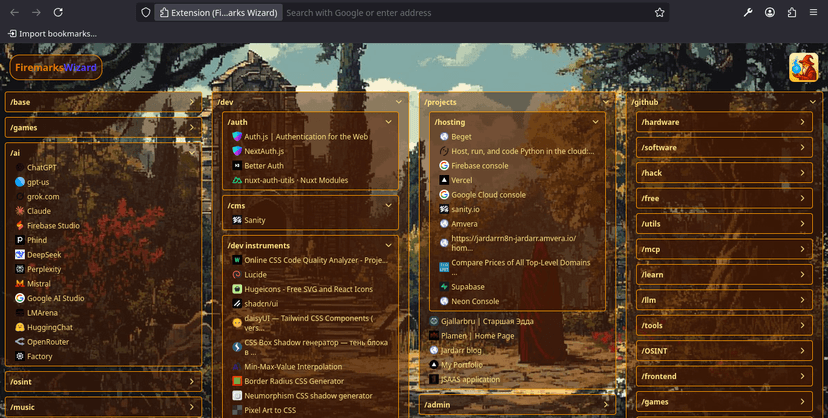Reload the page in browser toolbar
This screenshot has height=418, width=828.
coord(58,13)
